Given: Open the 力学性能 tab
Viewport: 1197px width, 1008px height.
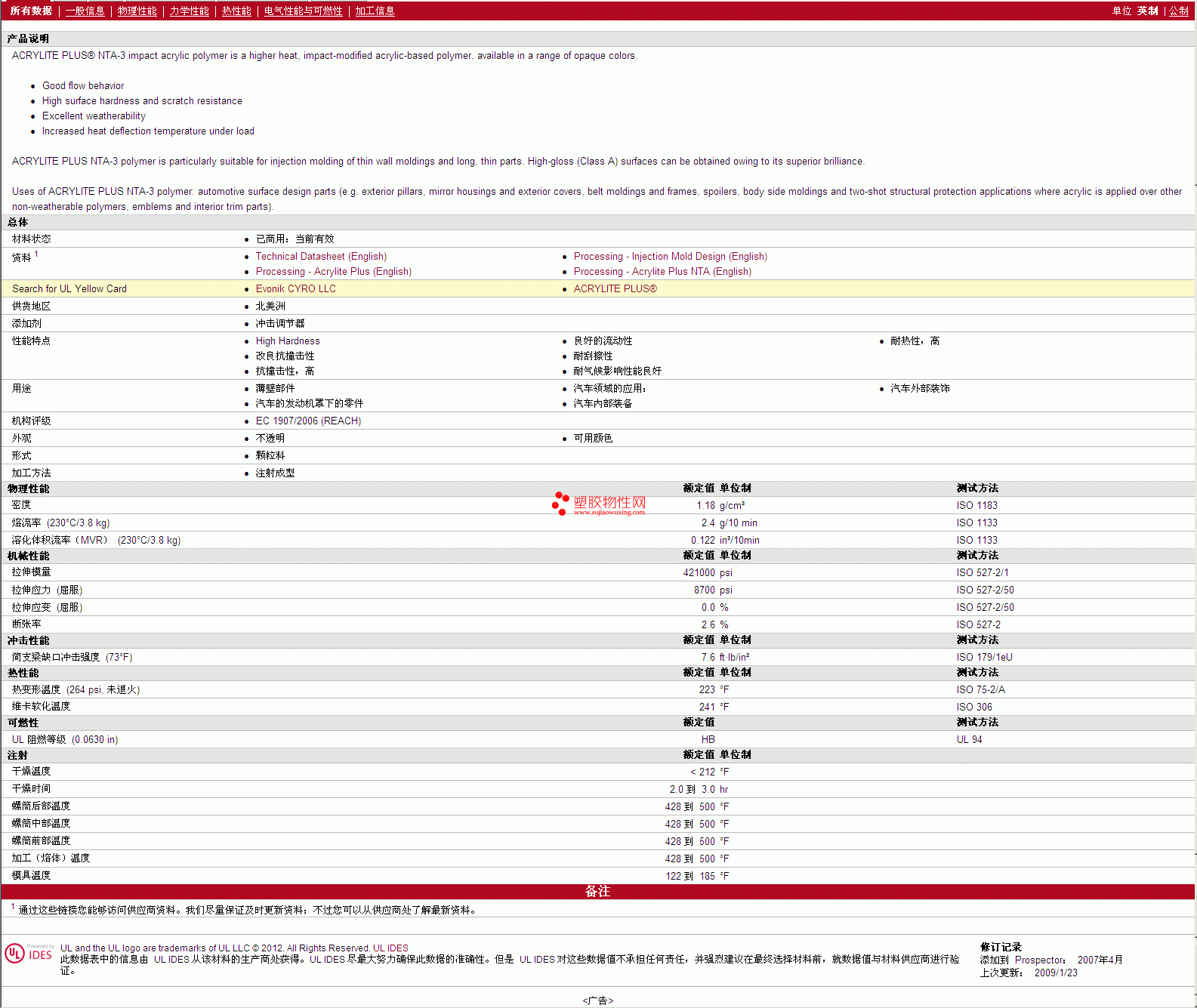Looking at the screenshot, I should point(190,11).
